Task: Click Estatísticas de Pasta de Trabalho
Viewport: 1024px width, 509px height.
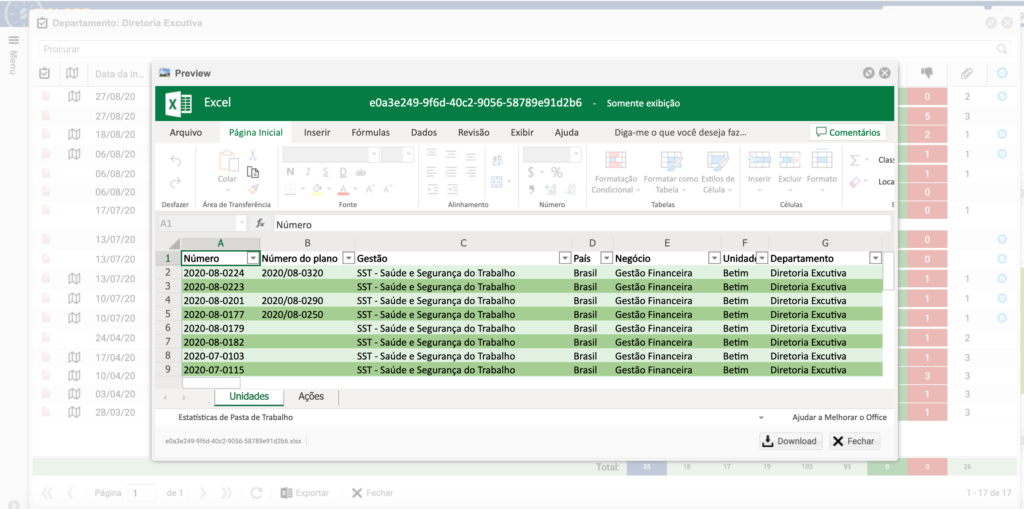Action: [x=235, y=417]
